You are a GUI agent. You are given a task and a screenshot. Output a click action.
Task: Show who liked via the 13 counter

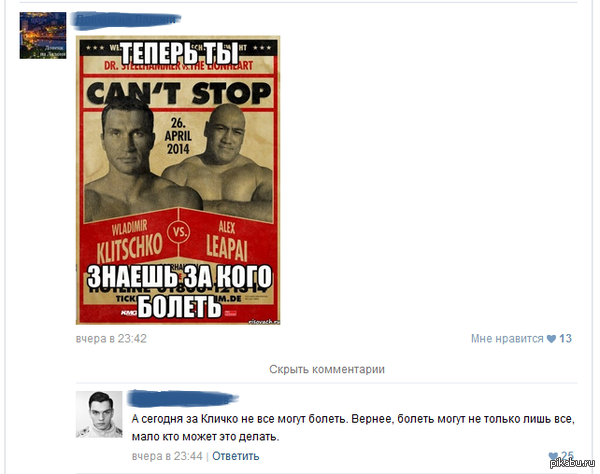tap(565, 339)
